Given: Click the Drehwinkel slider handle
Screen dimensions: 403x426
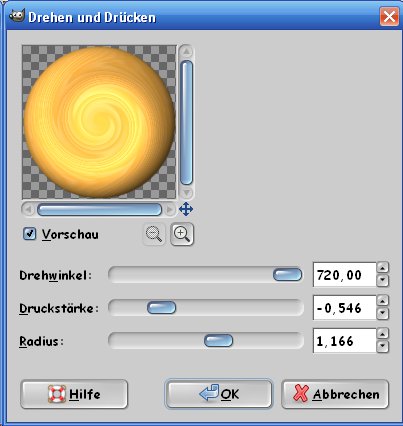Looking at the screenshot, I should (x=287, y=275).
